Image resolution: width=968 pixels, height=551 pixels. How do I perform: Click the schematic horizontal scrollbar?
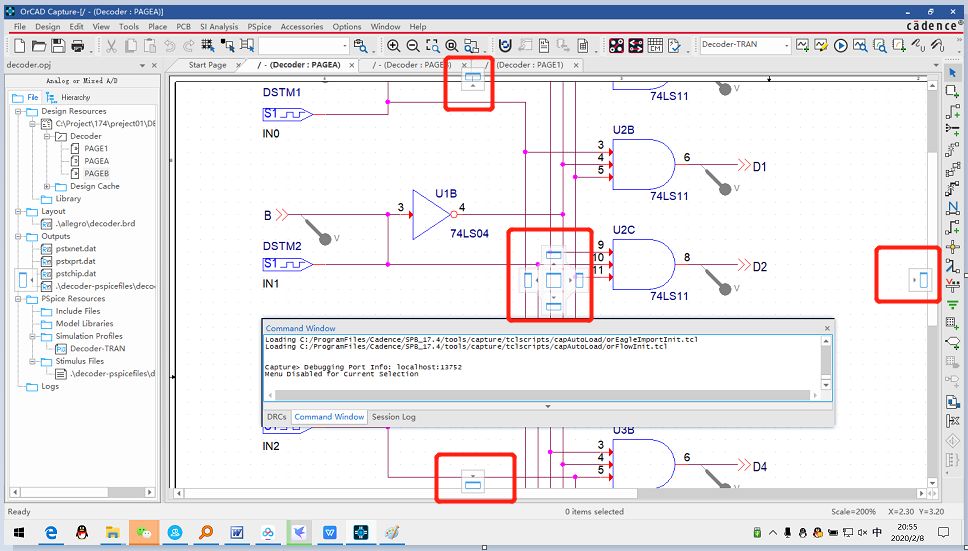pos(551,494)
